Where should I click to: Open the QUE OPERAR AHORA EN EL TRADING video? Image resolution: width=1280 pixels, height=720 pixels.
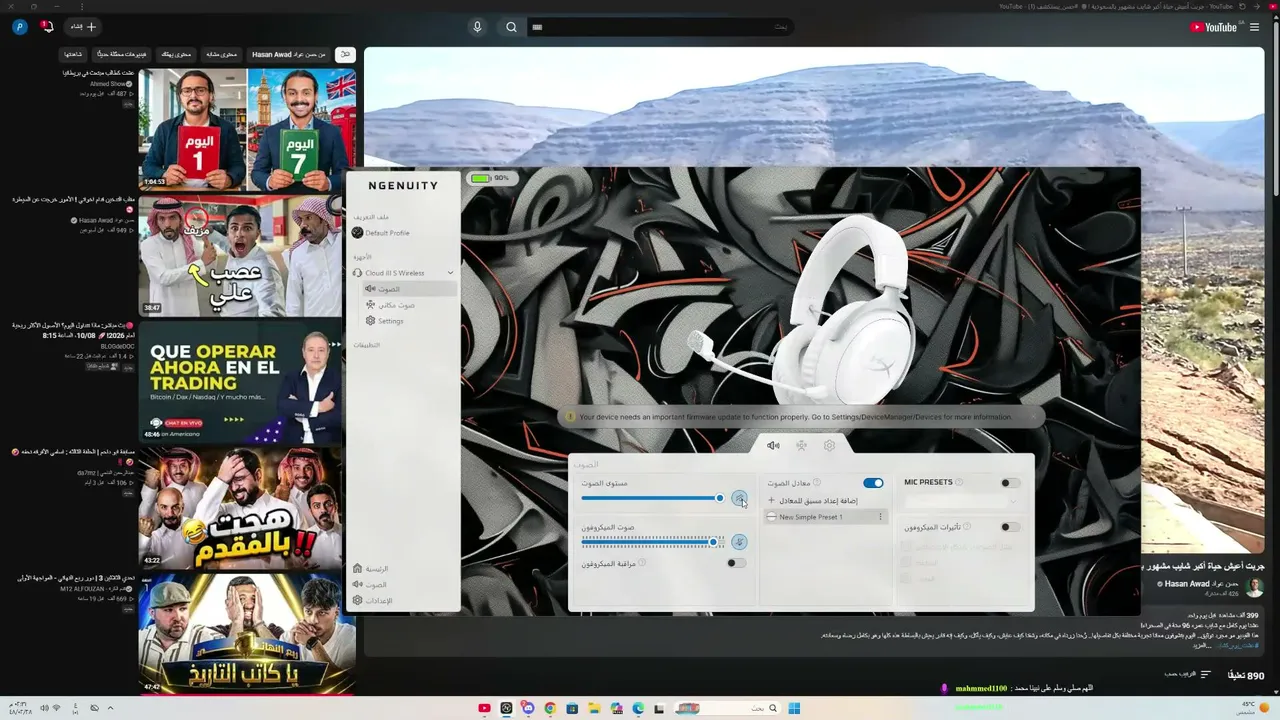point(247,381)
